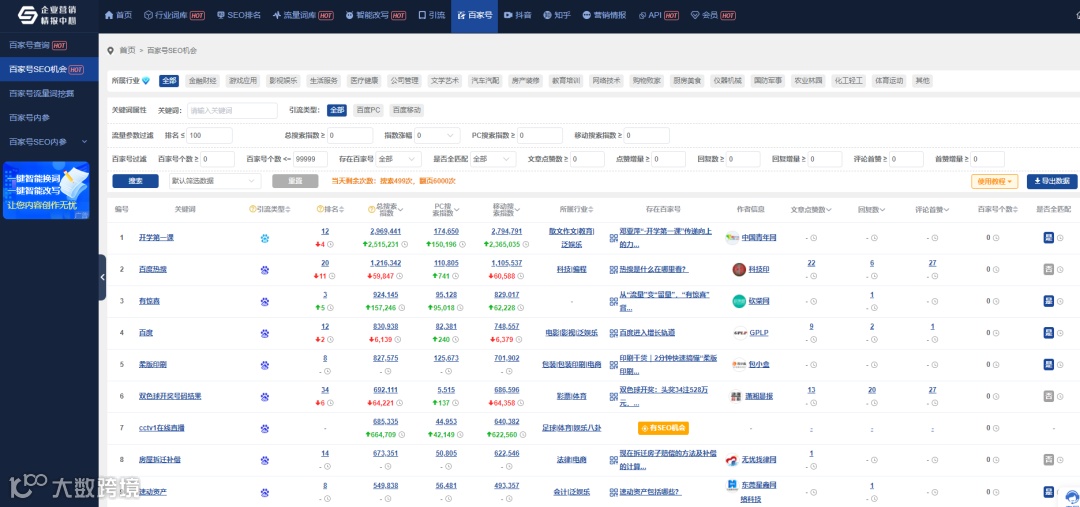Click the 欣荣网 author avatar

tap(738, 301)
